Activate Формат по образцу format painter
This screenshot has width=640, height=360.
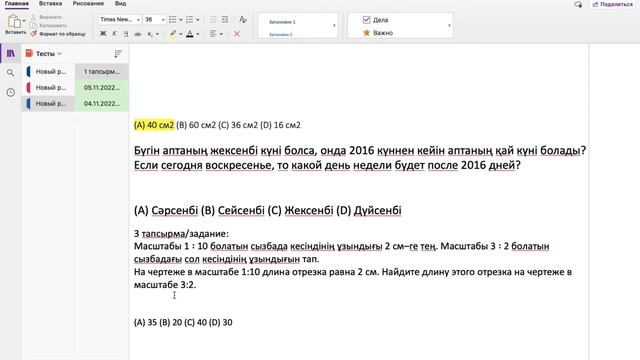tap(58, 34)
